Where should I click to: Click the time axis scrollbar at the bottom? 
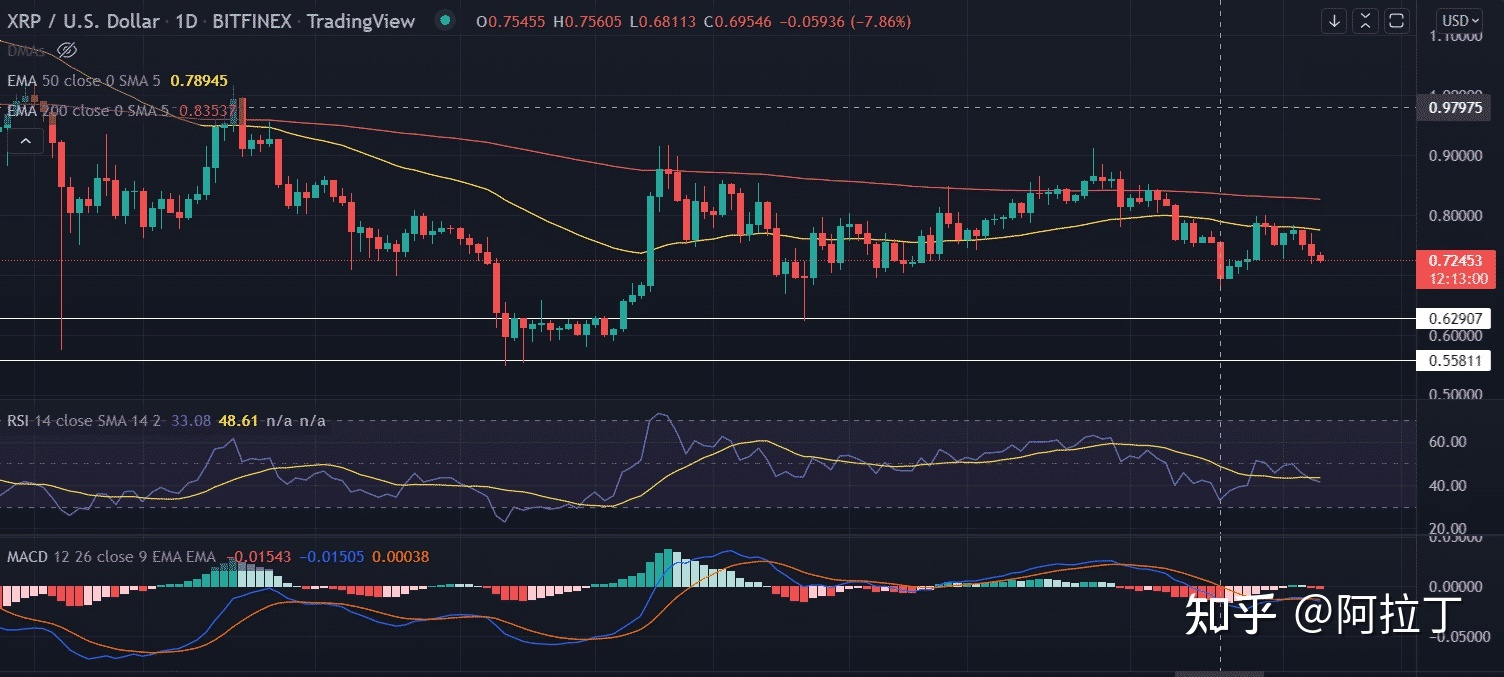click(1218, 674)
